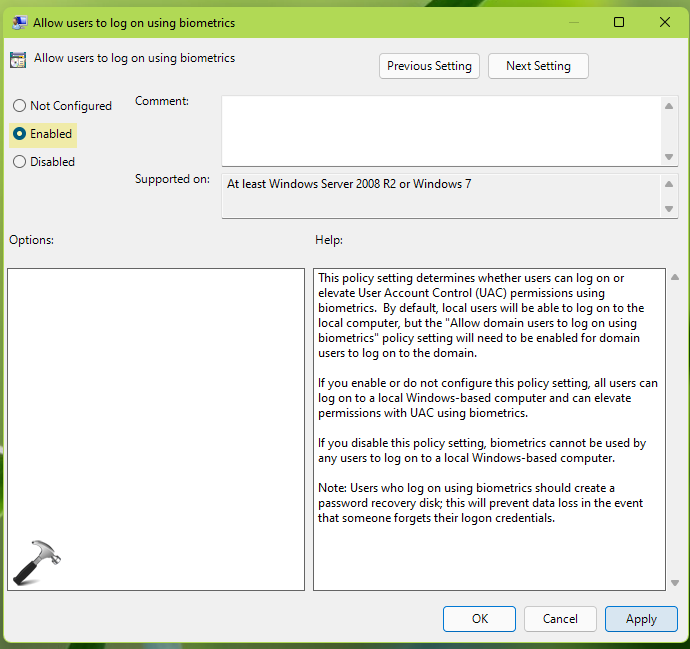690x649 pixels.
Task: Click the 'Supported on:' label
Action: coord(172,179)
